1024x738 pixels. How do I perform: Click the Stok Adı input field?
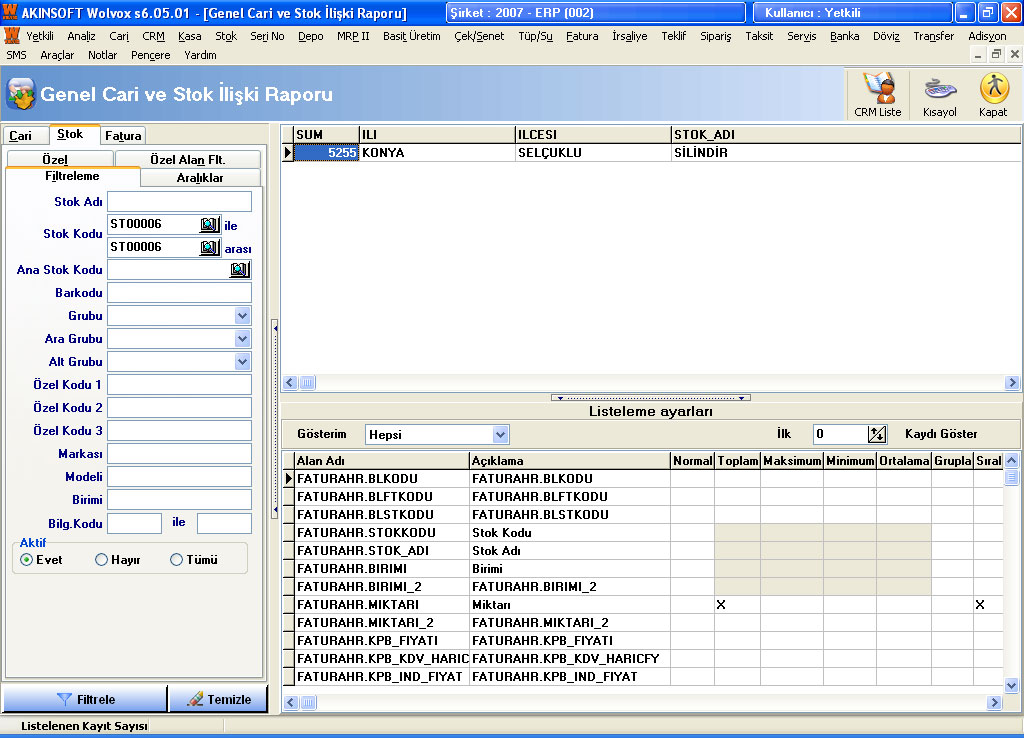179,202
